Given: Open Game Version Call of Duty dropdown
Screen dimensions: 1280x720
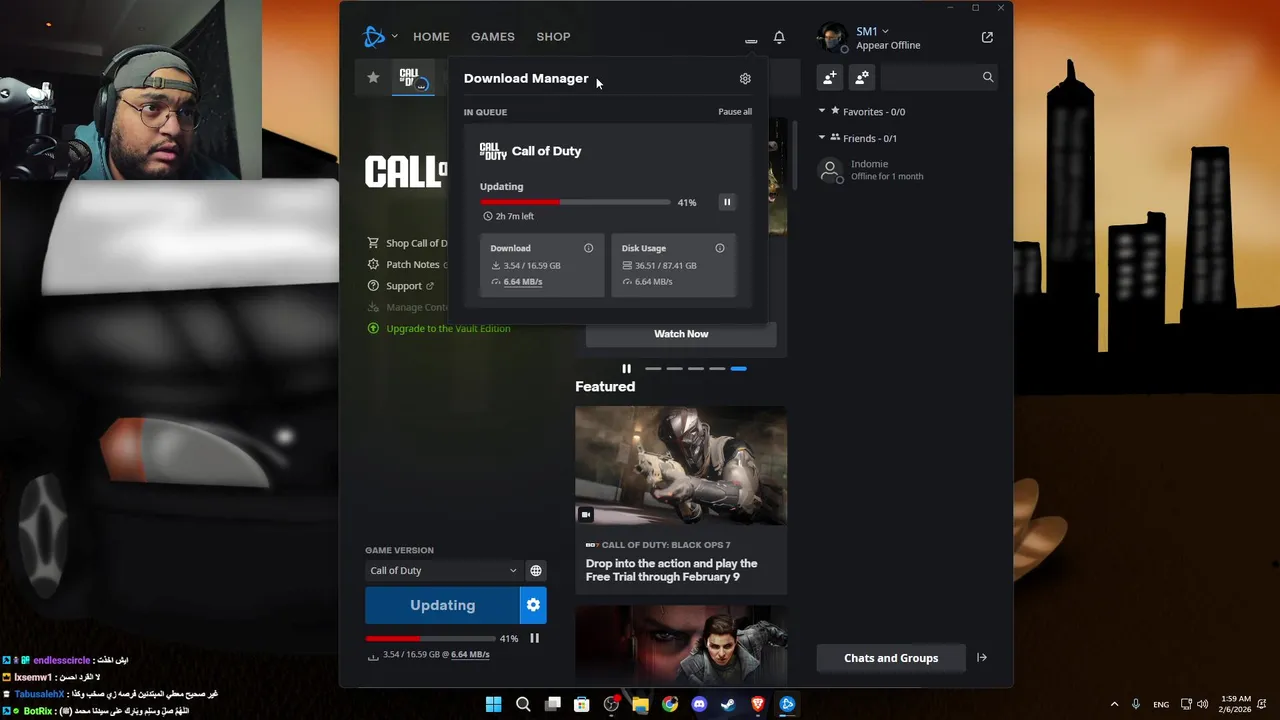Looking at the screenshot, I should pos(443,570).
